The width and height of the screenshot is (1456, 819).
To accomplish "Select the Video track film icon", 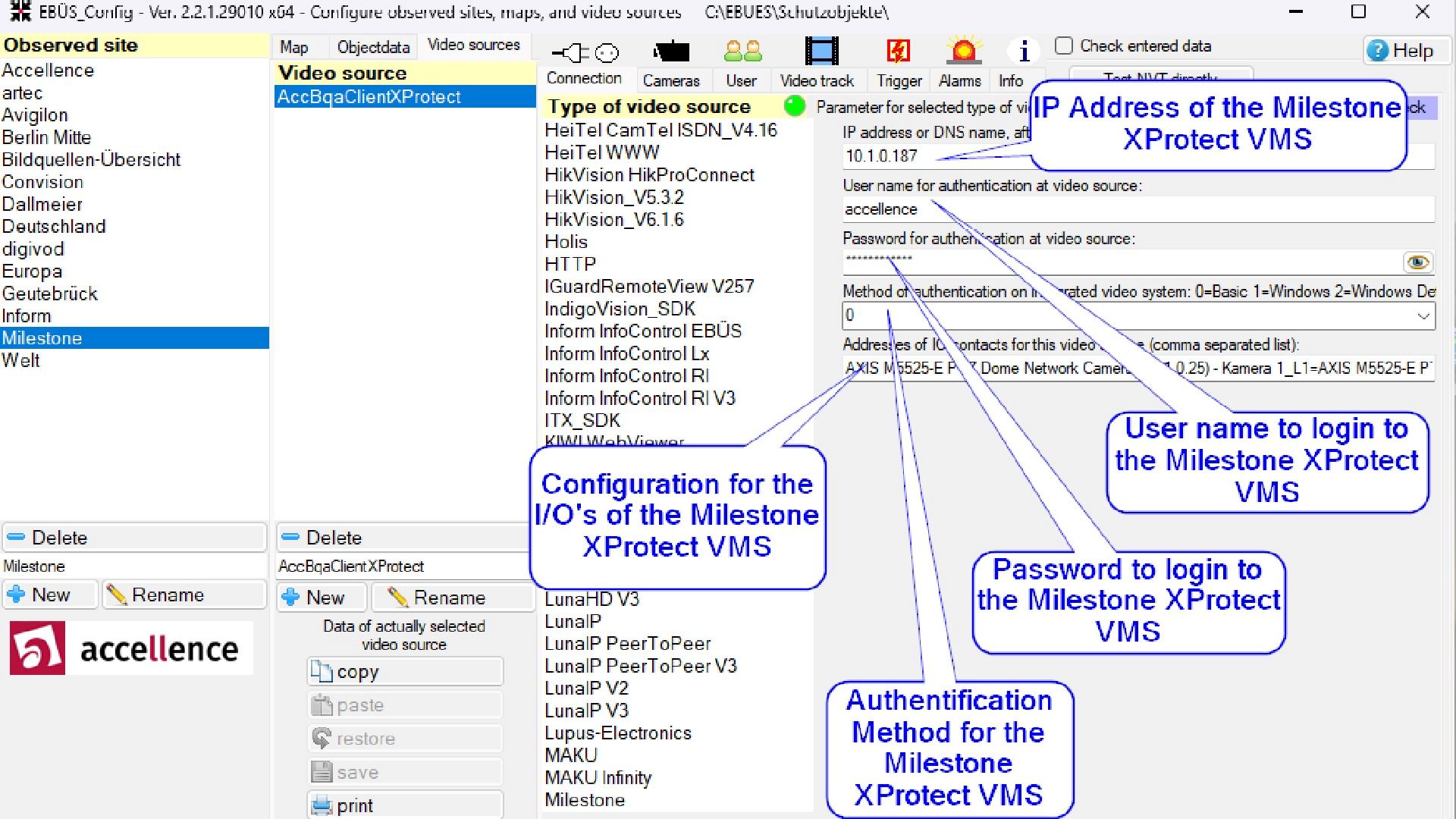I will pyautogui.click(x=821, y=52).
